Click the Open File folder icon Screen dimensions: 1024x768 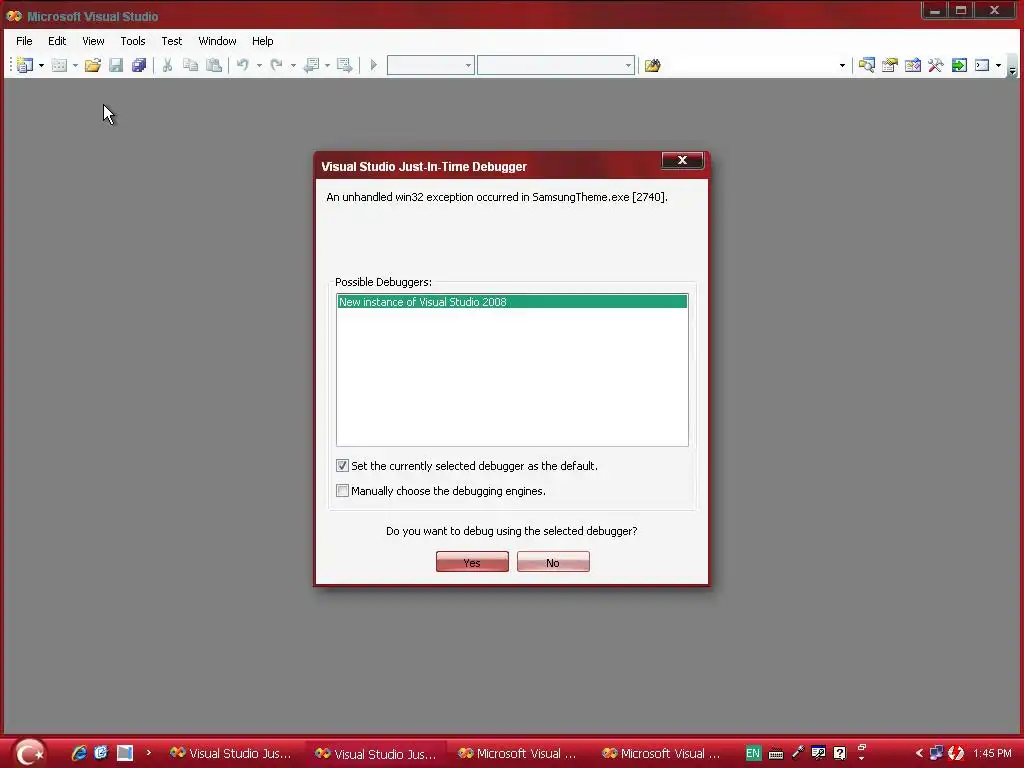(93, 65)
